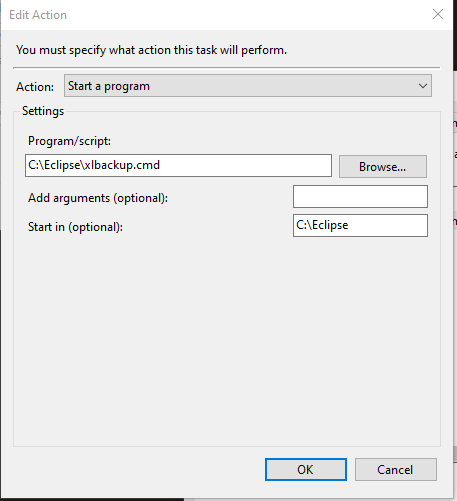Open the Action combo box showing Start a program

248,86
